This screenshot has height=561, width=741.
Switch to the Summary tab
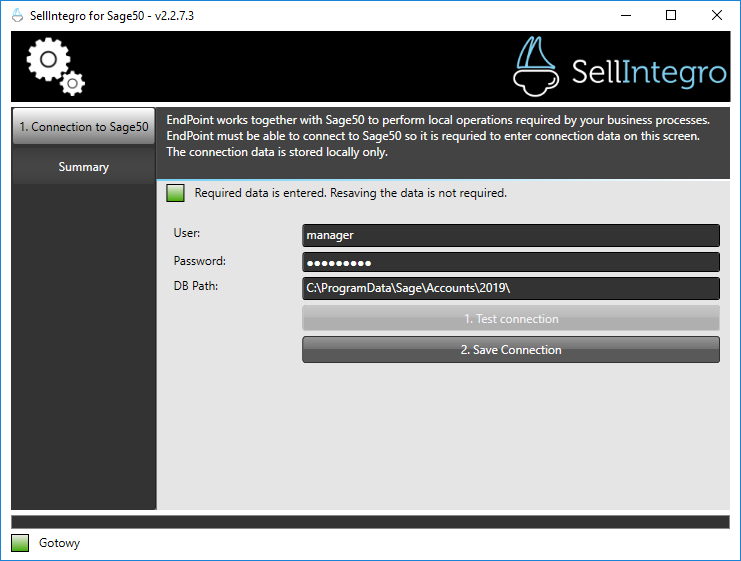[84, 167]
